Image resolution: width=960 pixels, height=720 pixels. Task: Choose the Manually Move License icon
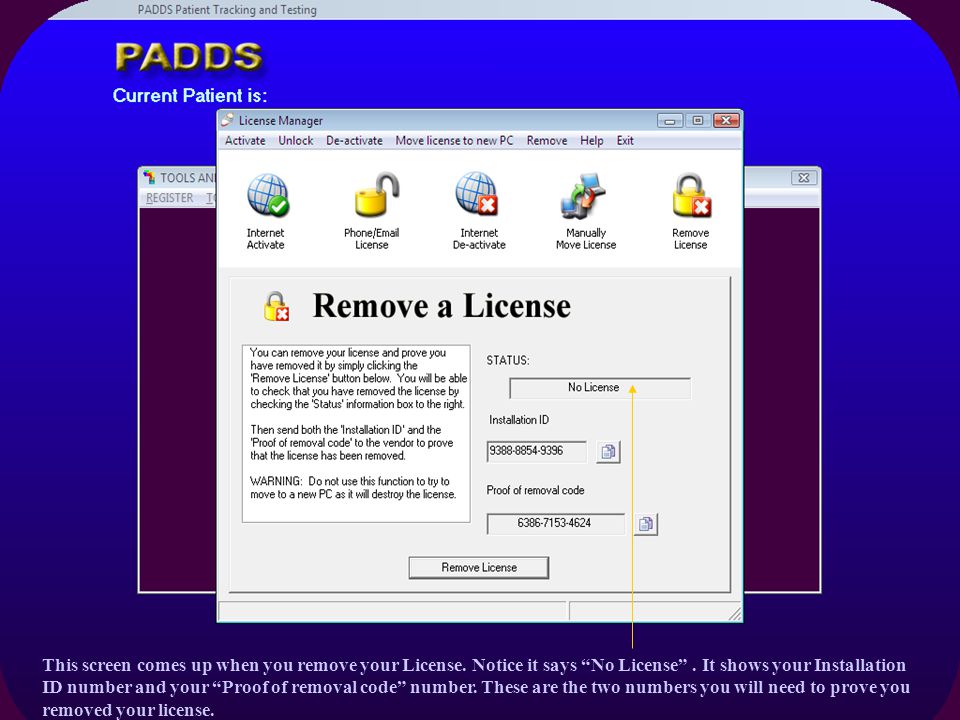click(583, 195)
